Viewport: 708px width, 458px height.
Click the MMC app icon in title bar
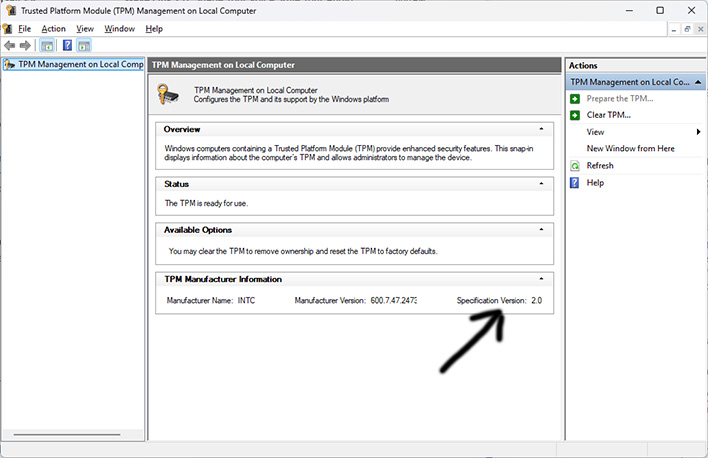[11, 10]
